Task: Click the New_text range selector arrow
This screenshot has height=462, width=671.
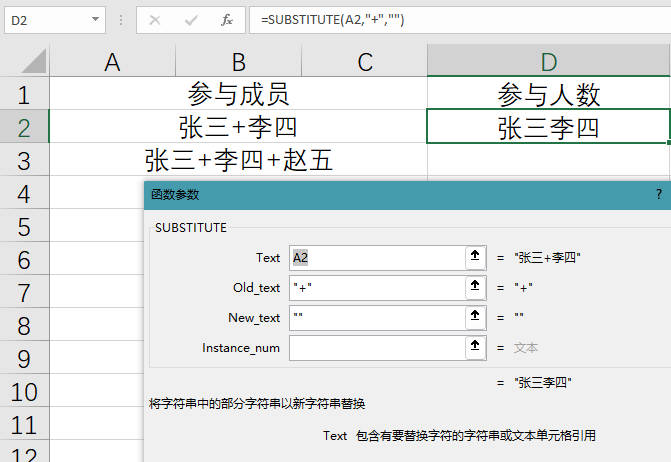Action: point(473,317)
